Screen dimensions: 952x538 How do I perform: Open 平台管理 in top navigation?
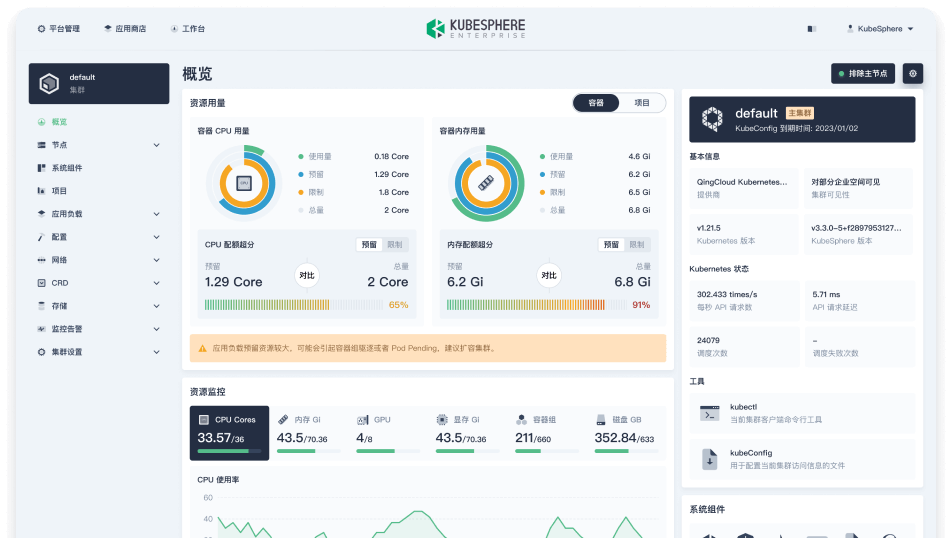(58, 29)
